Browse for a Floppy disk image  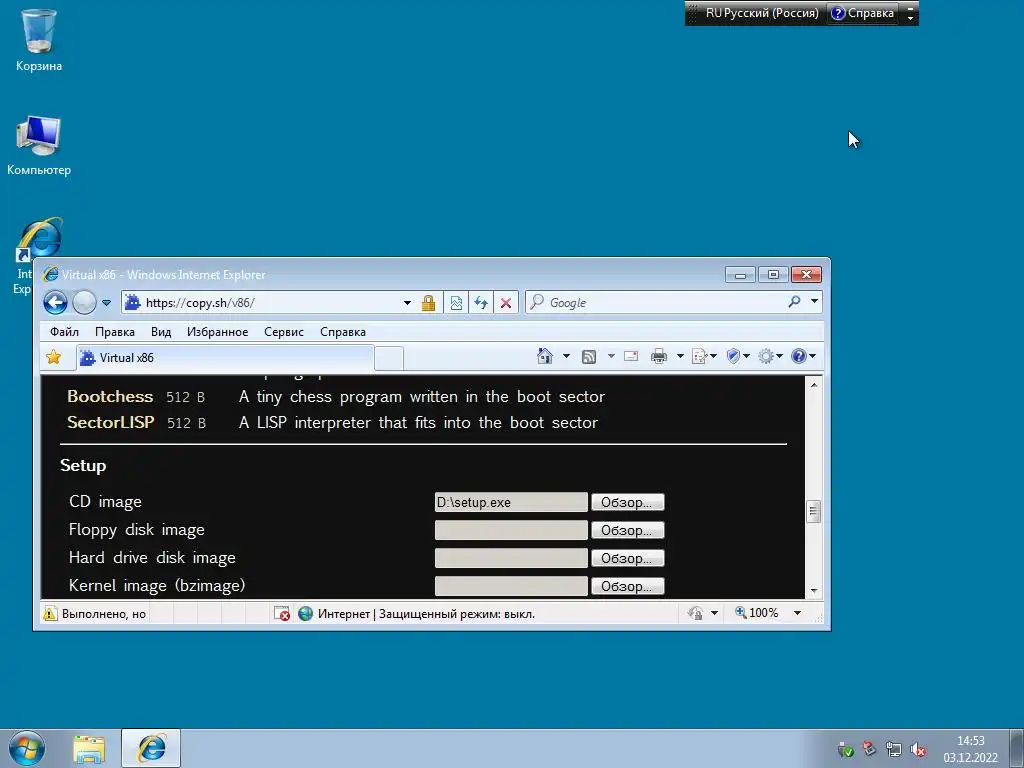click(627, 530)
